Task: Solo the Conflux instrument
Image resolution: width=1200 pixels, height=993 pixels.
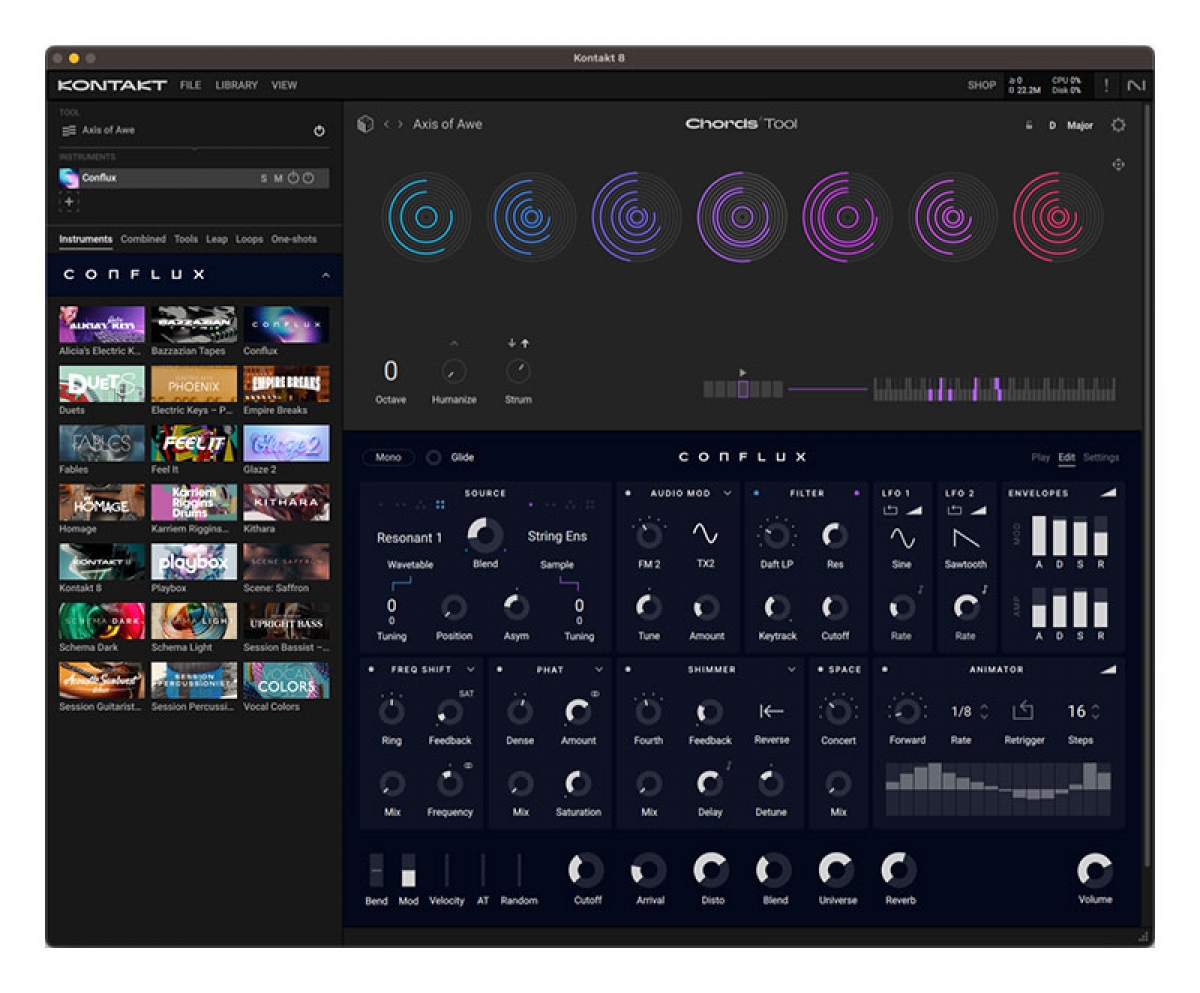Action: (264, 179)
